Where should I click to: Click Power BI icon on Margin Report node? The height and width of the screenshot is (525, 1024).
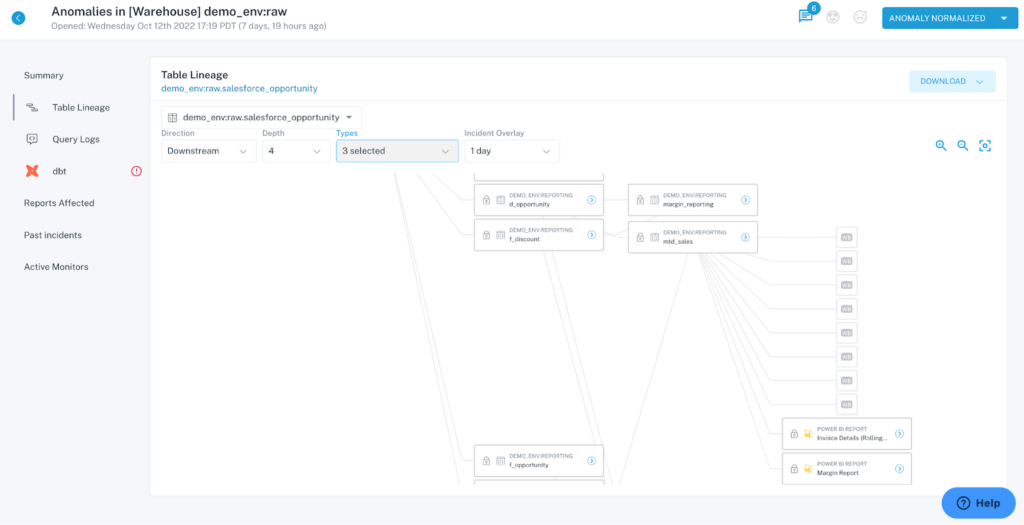coord(808,468)
